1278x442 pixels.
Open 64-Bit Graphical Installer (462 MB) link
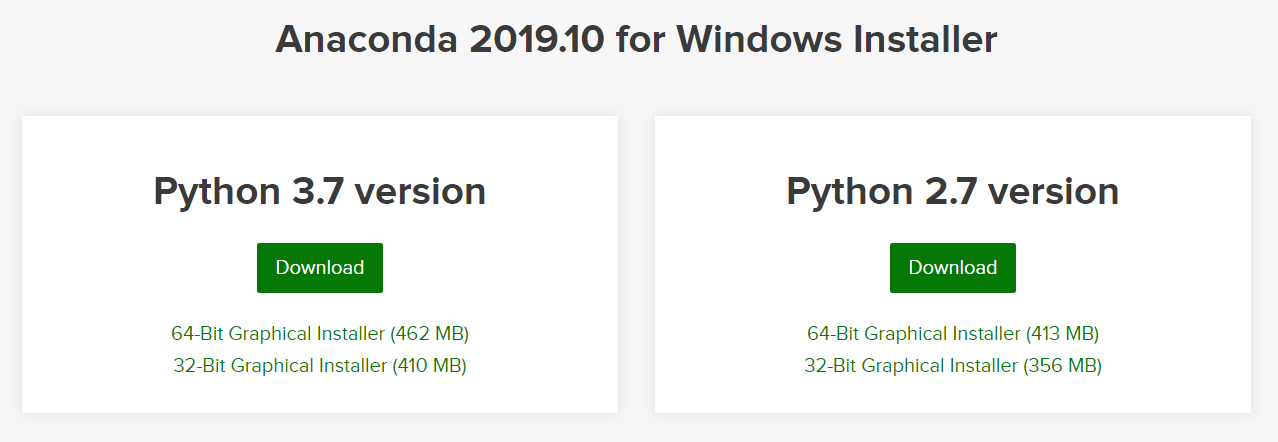pyautogui.click(x=320, y=333)
